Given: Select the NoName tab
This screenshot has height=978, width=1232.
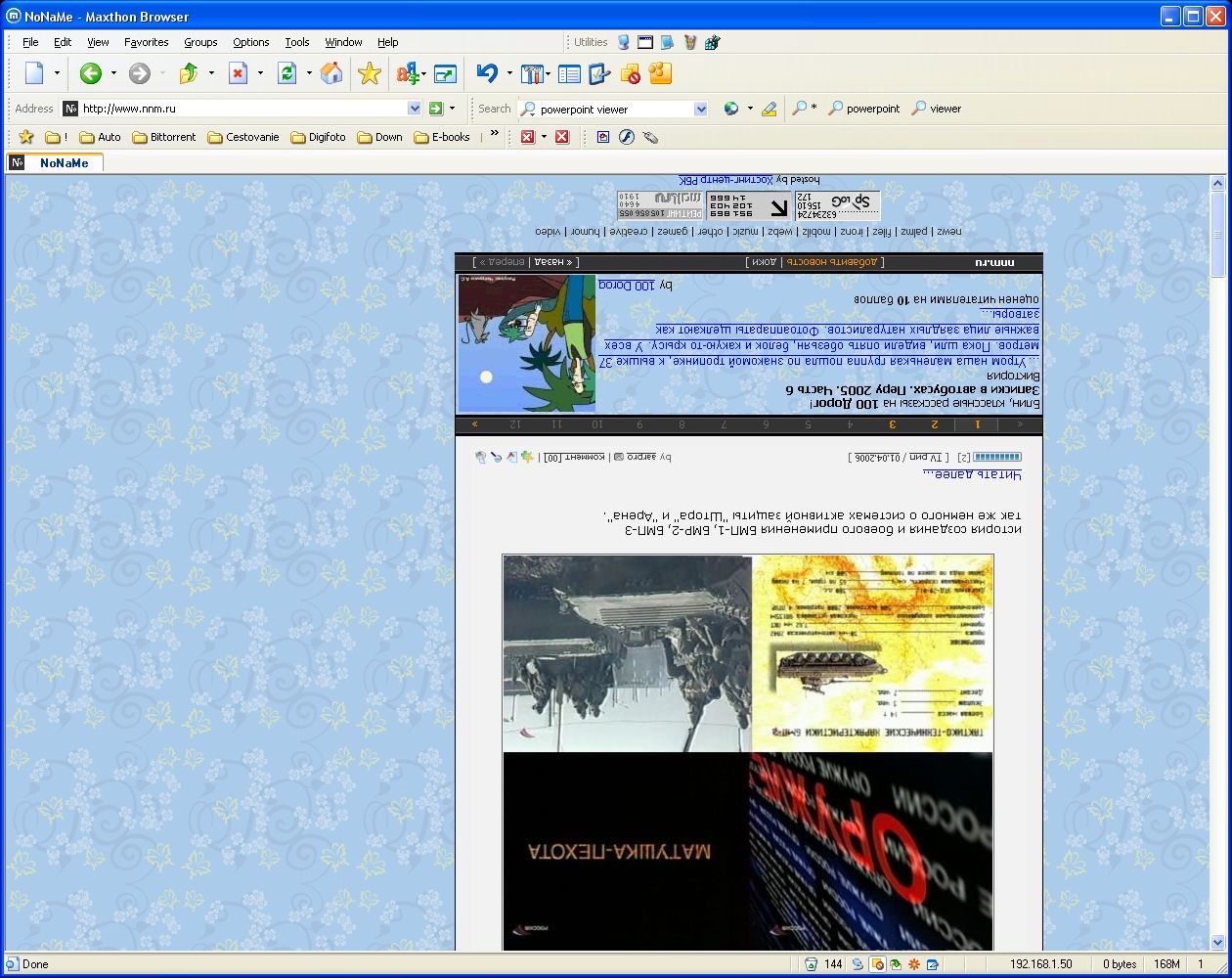Looking at the screenshot, I should click(x=64, y=163).
